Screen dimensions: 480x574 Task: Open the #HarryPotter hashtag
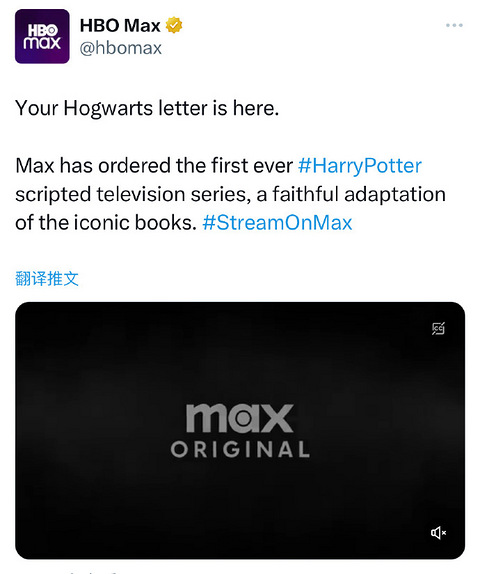pos(360,165)
